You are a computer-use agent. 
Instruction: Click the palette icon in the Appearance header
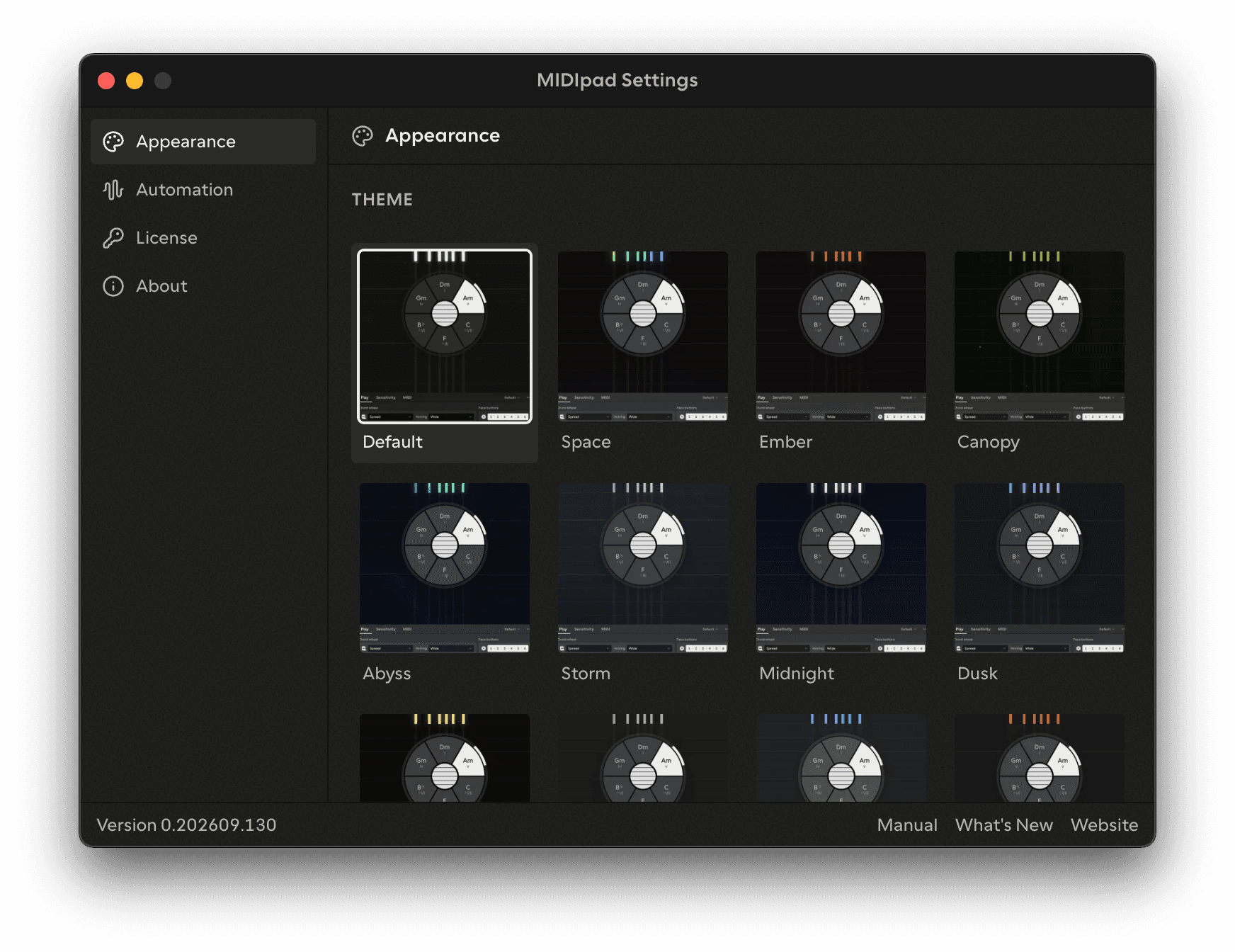point(363,136)
